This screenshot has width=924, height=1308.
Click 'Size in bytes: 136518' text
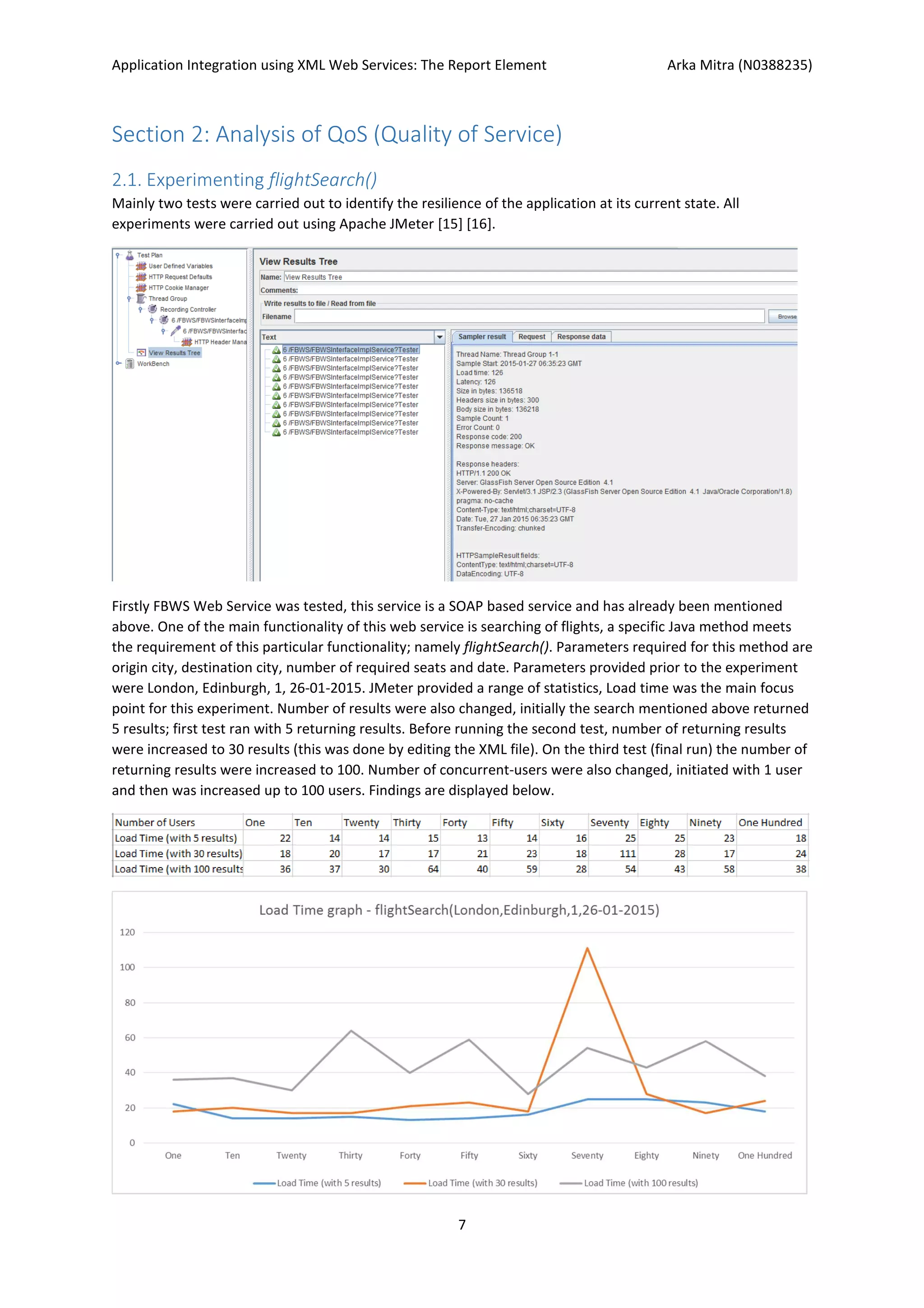point(489,391)
